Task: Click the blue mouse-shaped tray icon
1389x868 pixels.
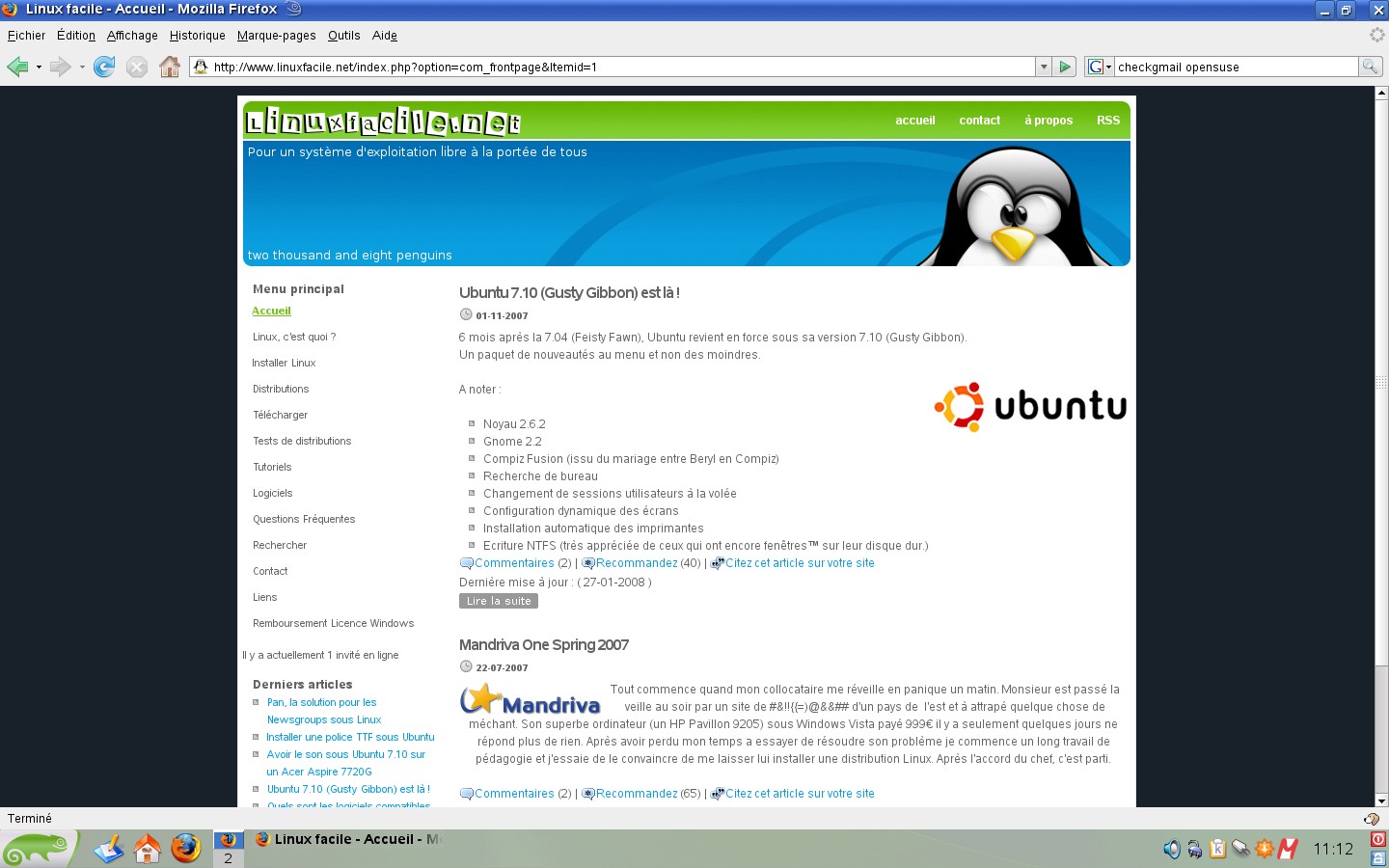Action: pos(1194,849)
